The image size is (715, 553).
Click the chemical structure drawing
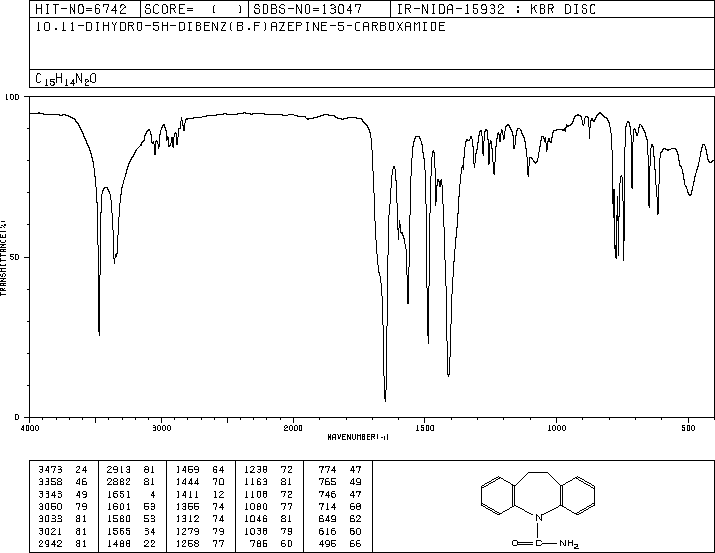click(x=538, y=511)
